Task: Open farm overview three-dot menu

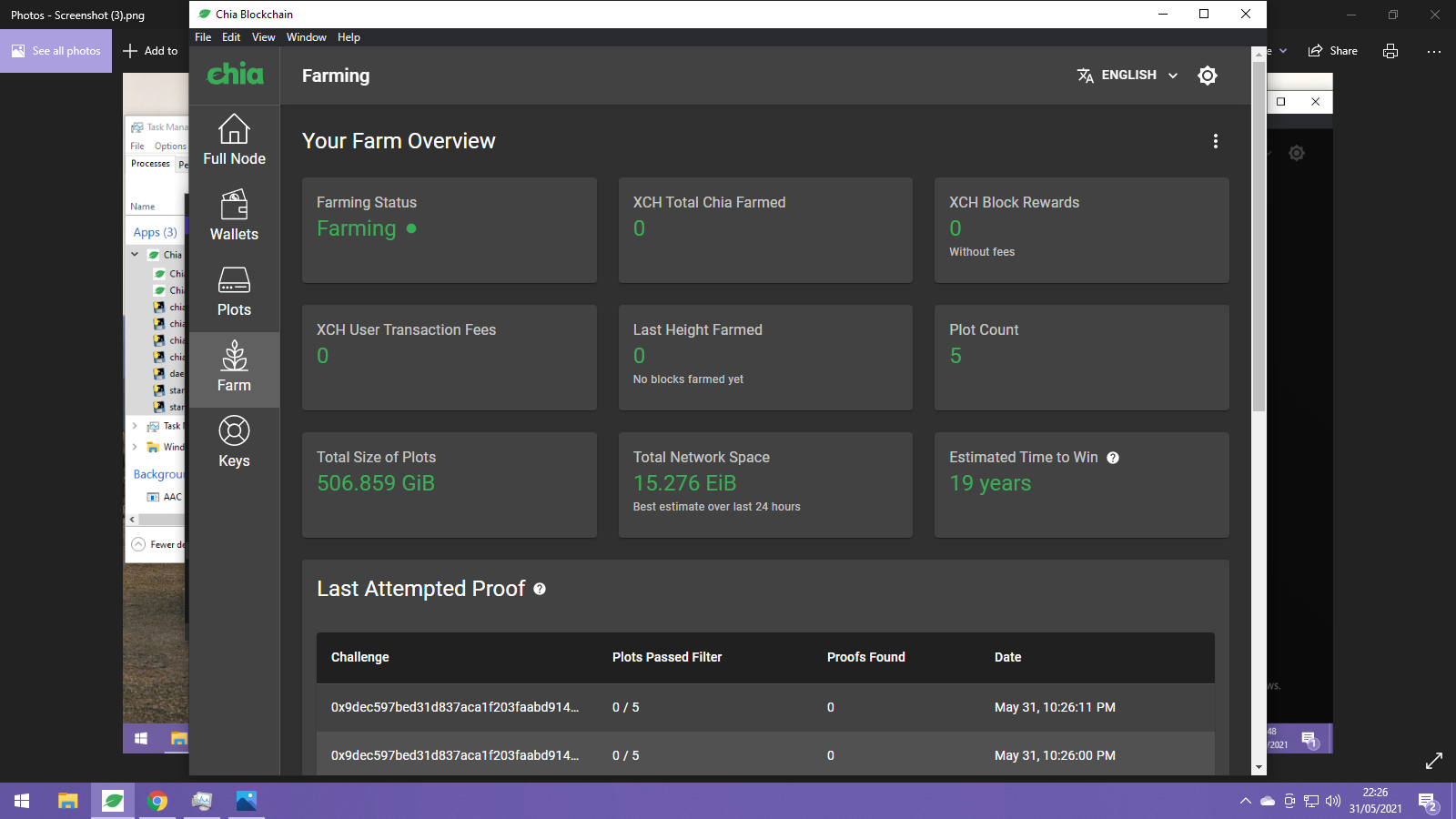Action: (x=1215, y=141)
